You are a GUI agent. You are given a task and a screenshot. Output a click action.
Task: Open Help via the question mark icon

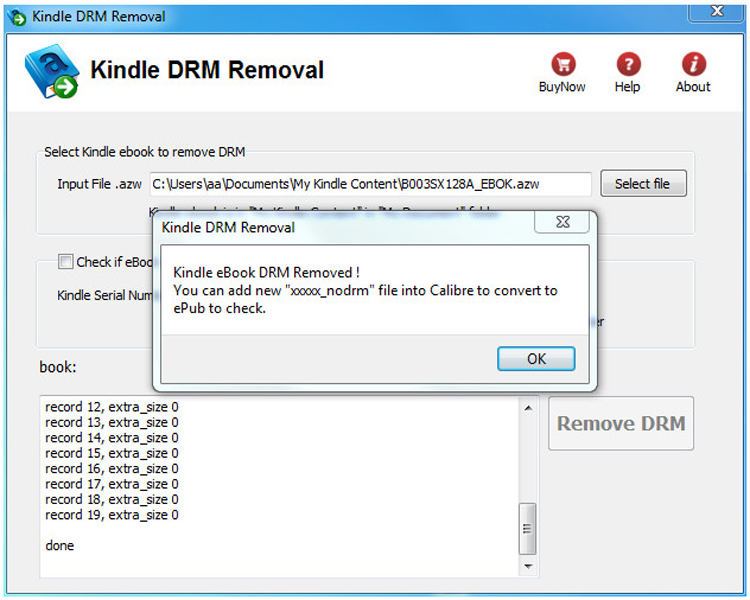click(627, 65)
